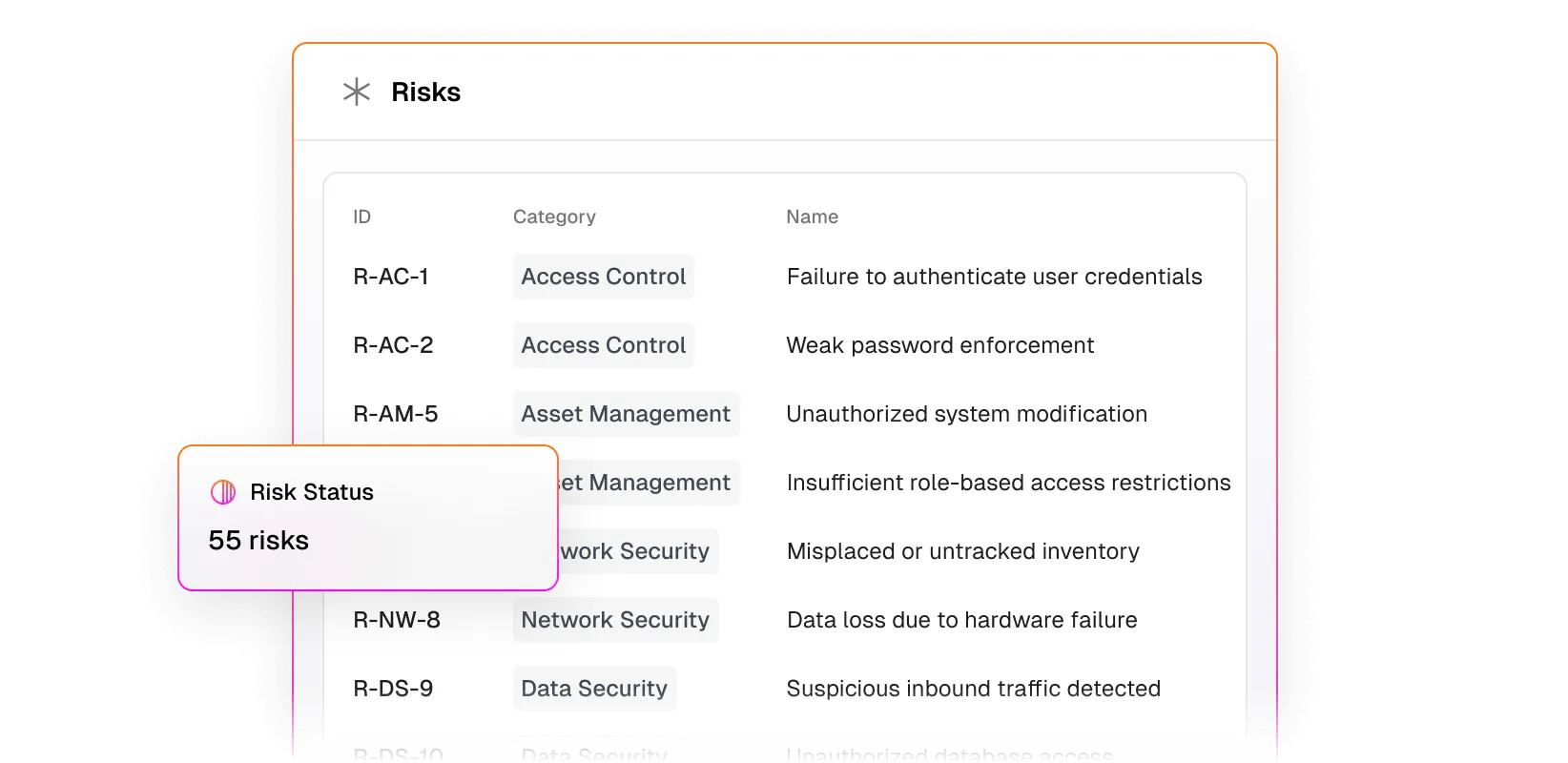Viewport: 1568px width, 763px height.
Task: Click the "55 risks" count in Risk Status
Action: (258, 541)
